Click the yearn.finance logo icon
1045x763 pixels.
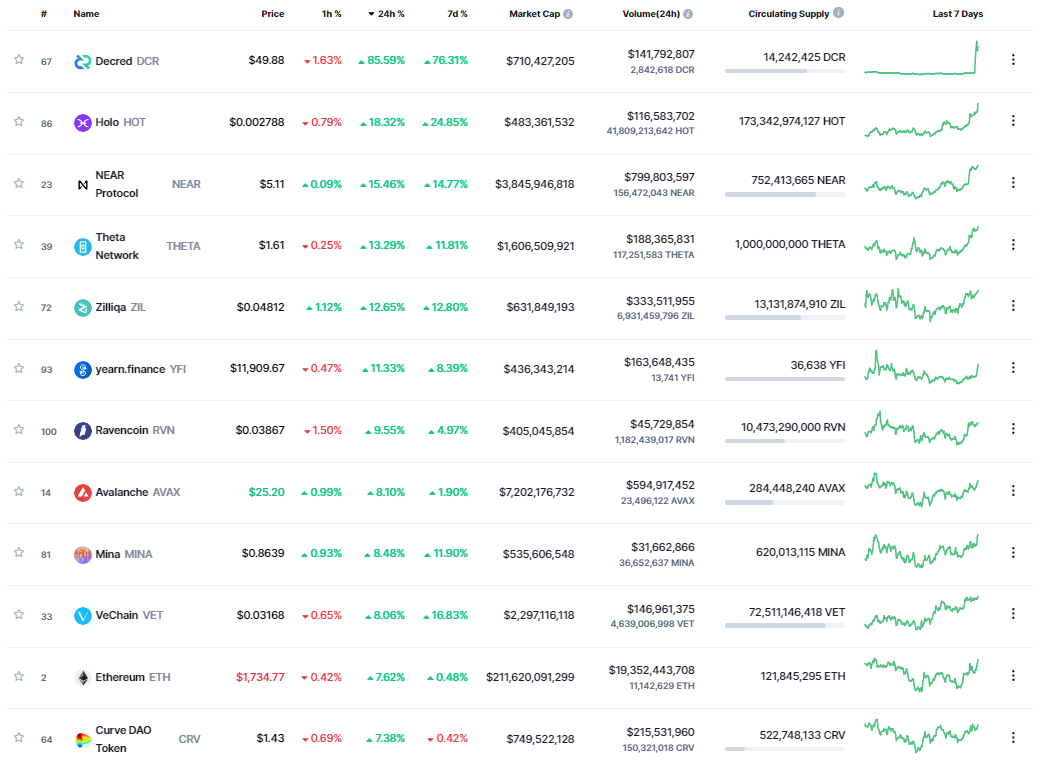coord(83,369)
